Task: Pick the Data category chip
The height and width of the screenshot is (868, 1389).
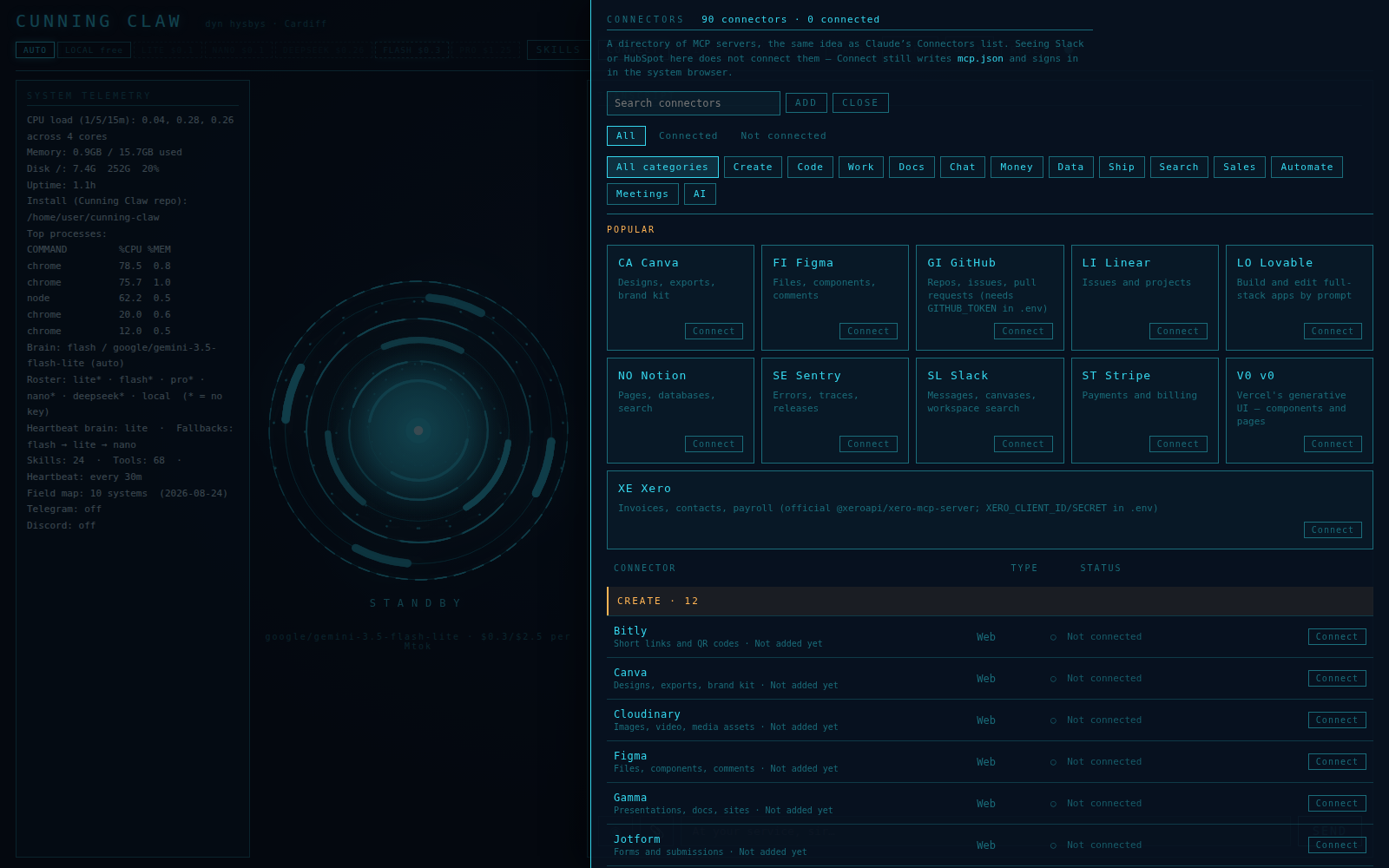Action: 1070,168
